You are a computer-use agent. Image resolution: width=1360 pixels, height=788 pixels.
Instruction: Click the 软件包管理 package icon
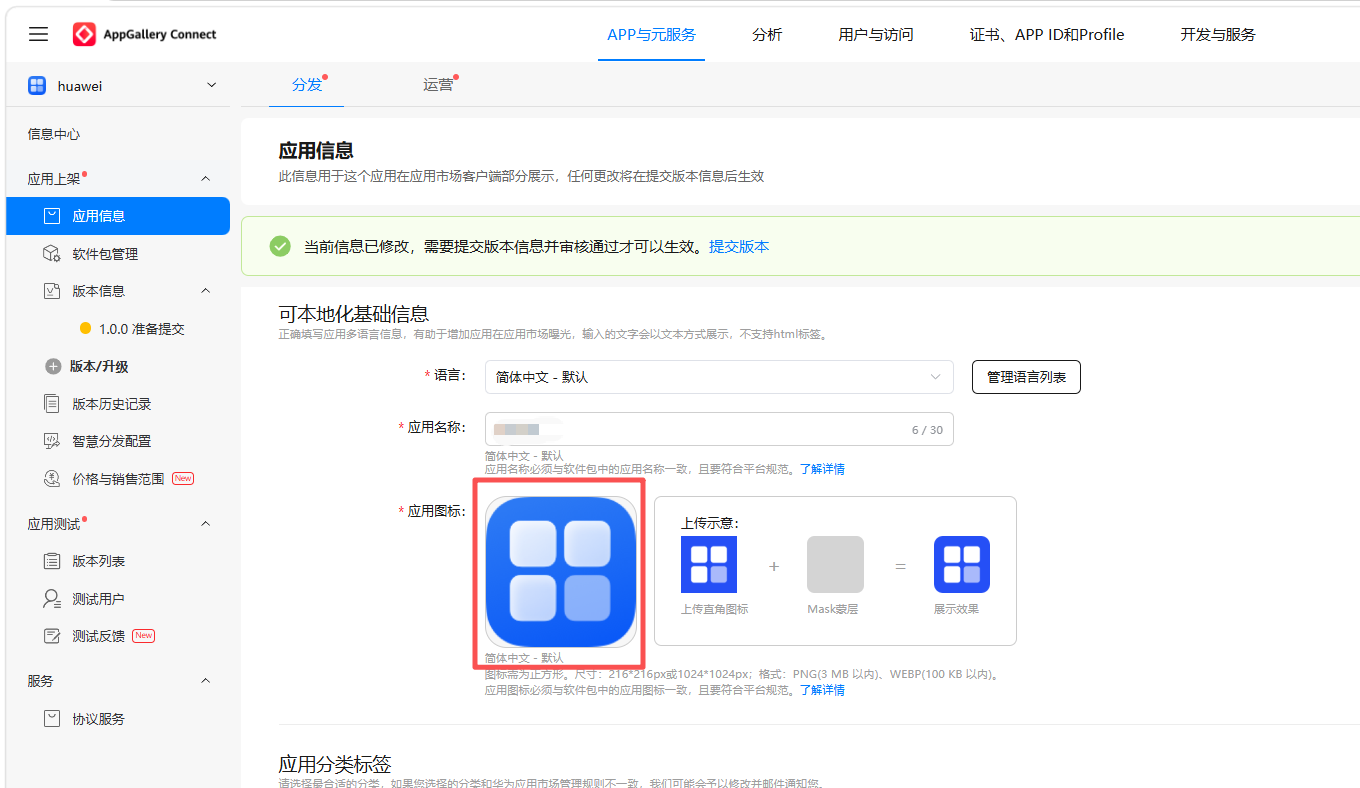52,254
